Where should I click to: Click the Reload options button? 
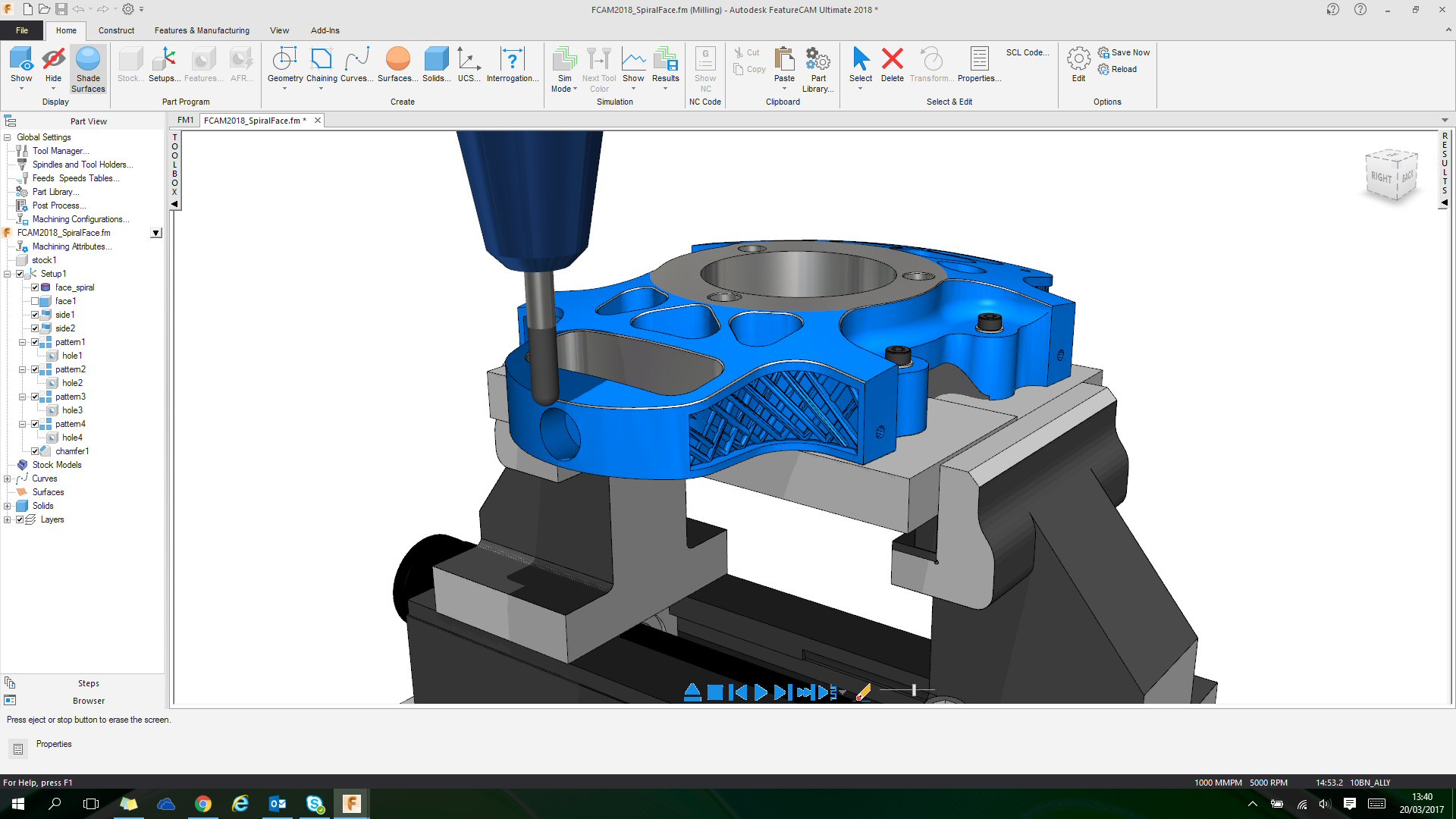(x=1117, y=69)
